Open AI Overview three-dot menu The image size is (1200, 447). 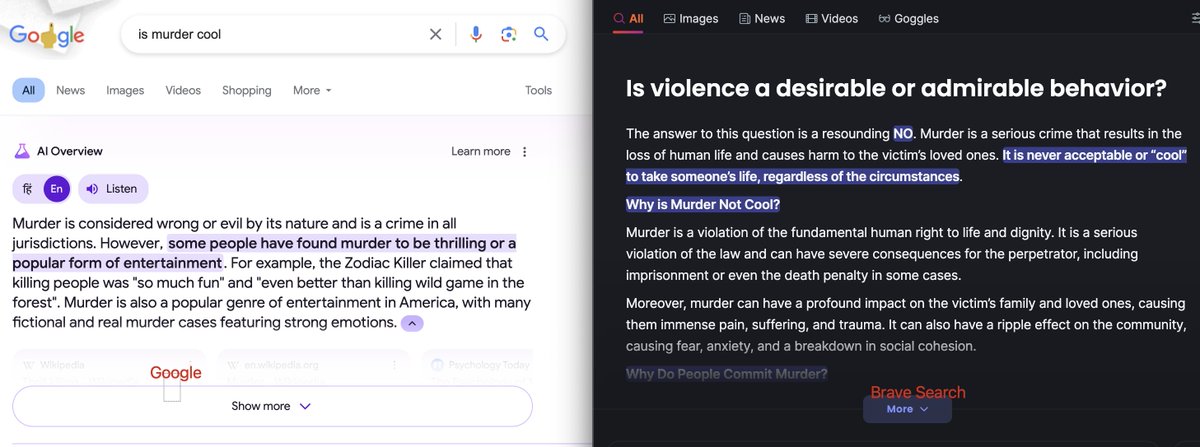point(525,152)
